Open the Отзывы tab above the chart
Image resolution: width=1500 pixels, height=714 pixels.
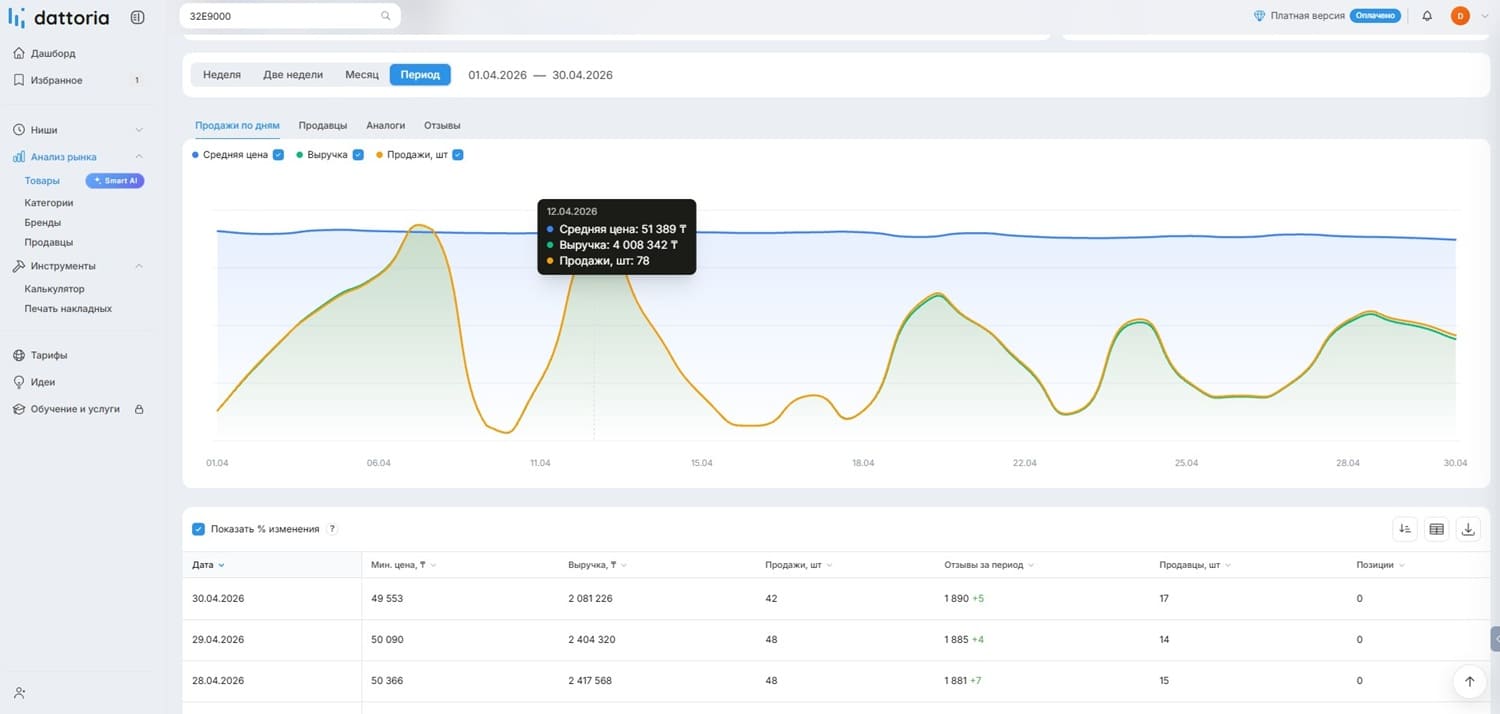coord(442,126)
